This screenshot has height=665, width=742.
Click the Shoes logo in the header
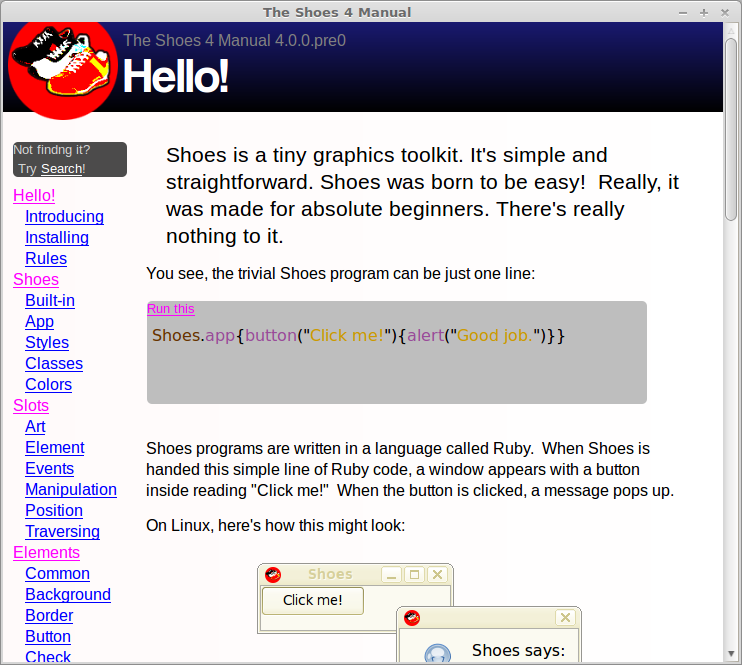click(62, 69)
